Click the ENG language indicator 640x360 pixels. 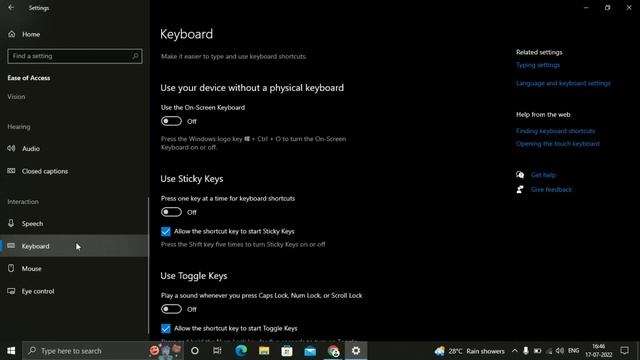[573, 351]
